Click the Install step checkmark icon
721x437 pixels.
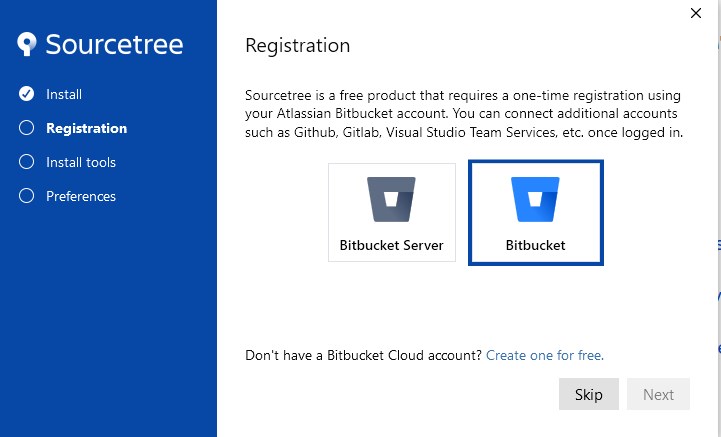tap(27, 94)
